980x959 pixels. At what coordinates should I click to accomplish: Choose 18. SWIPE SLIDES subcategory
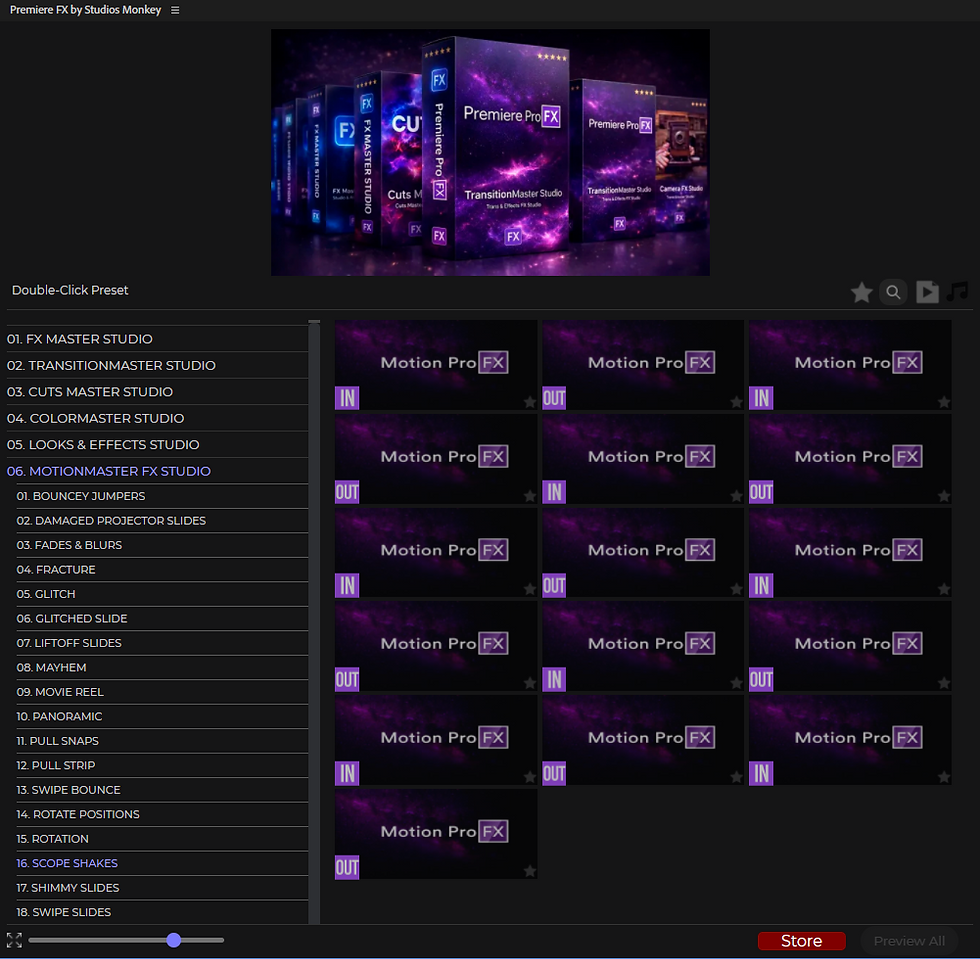coord(162,912)
